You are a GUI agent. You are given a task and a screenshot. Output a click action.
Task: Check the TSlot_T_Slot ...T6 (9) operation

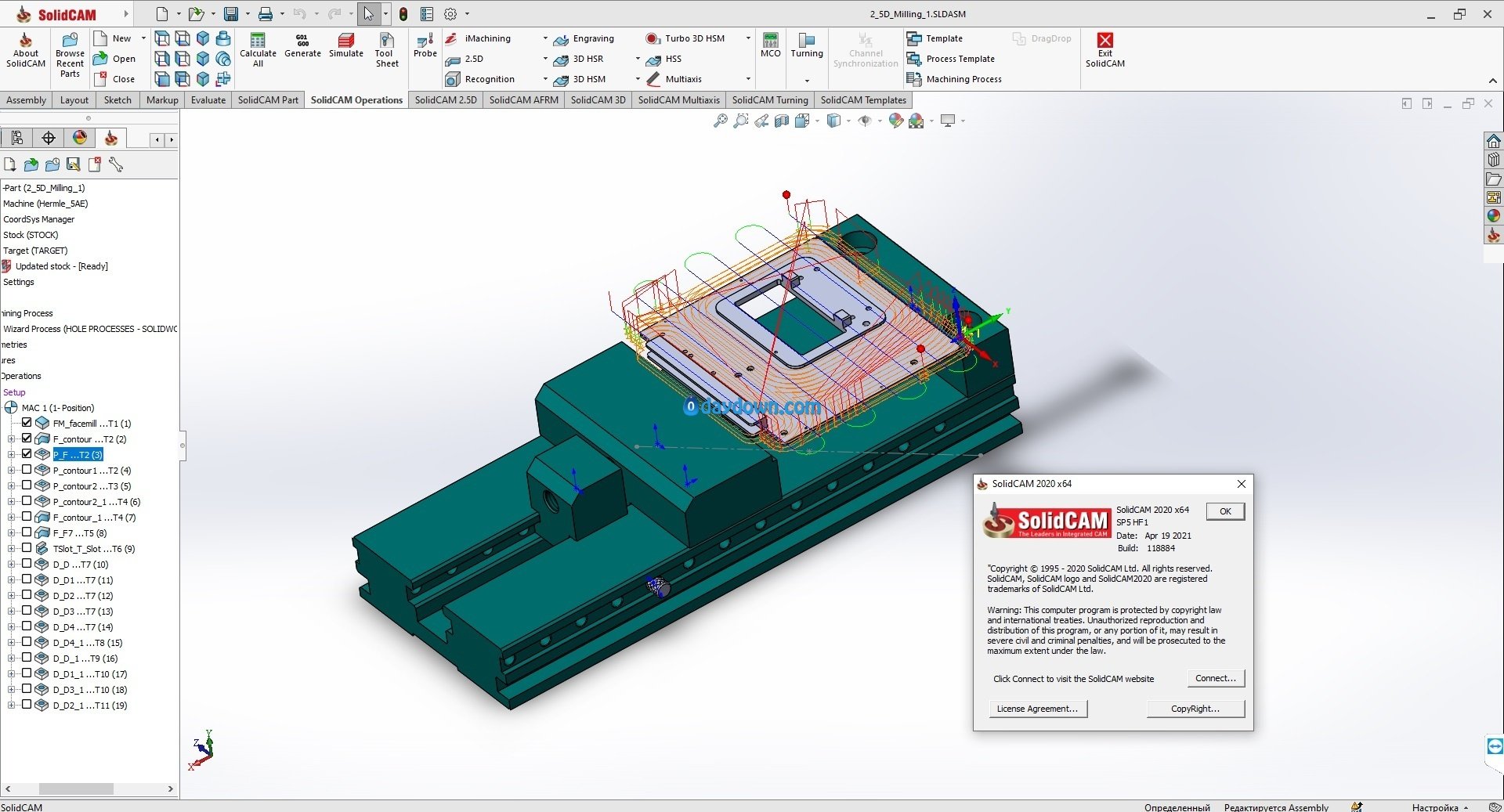point(27,548)
